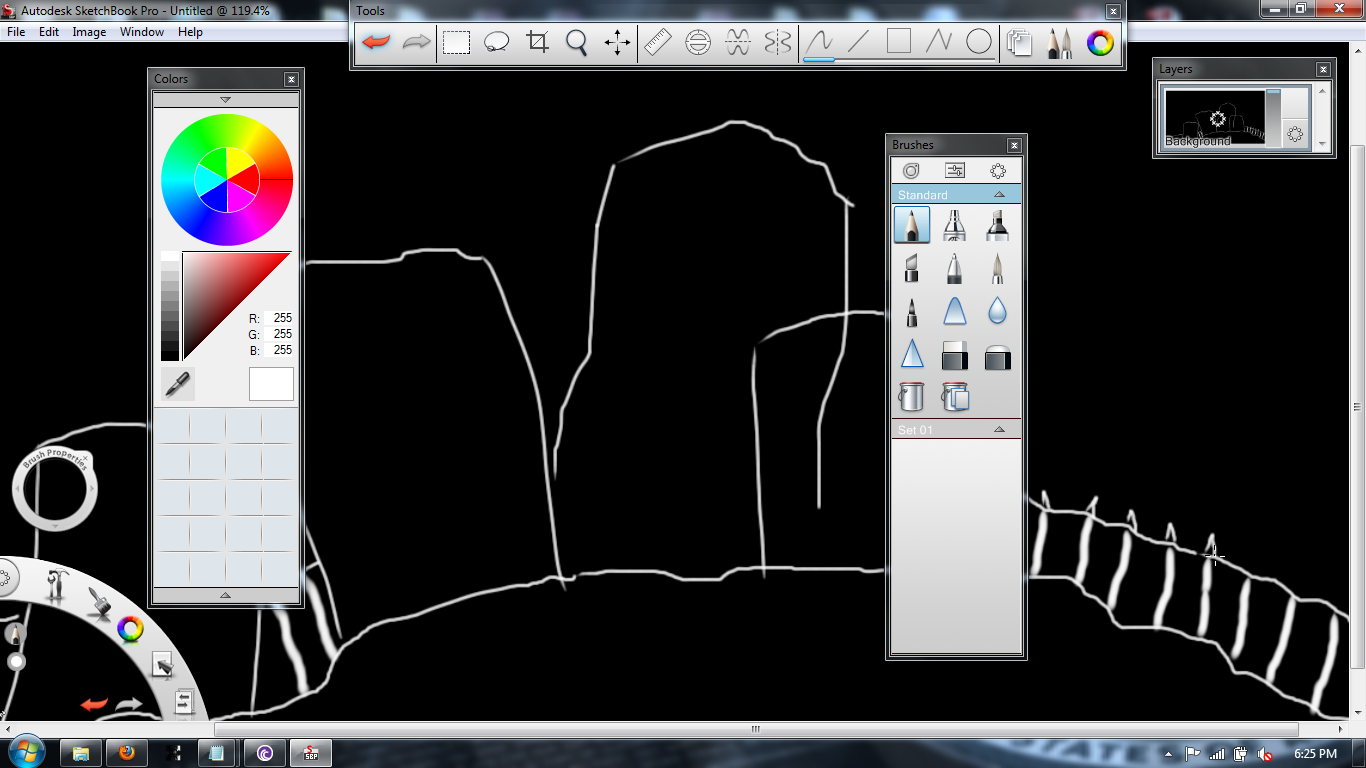Select the pointed triangle Sharpen brush

(911, 354)
